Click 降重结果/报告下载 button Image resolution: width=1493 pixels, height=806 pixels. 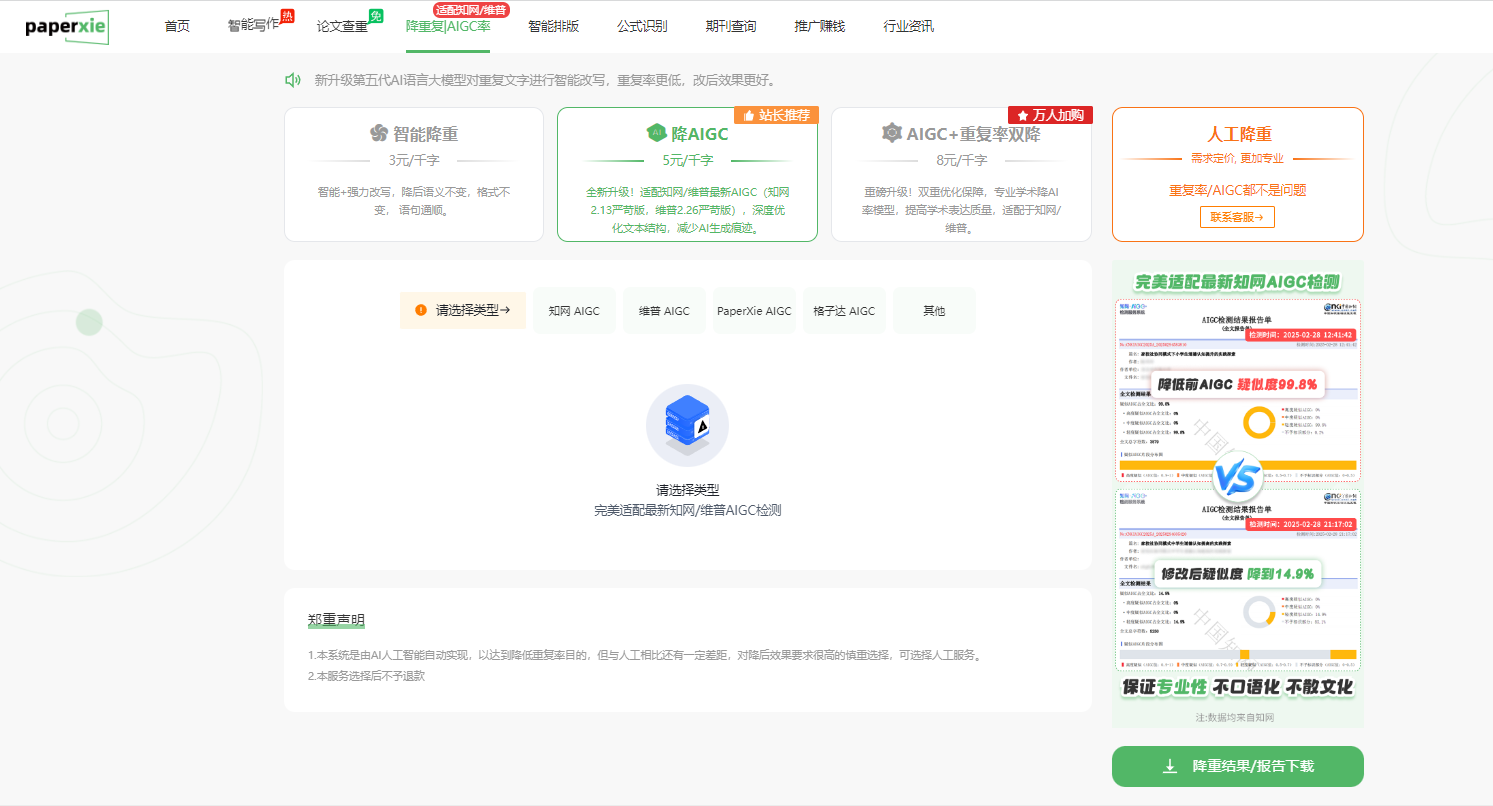1237,767
